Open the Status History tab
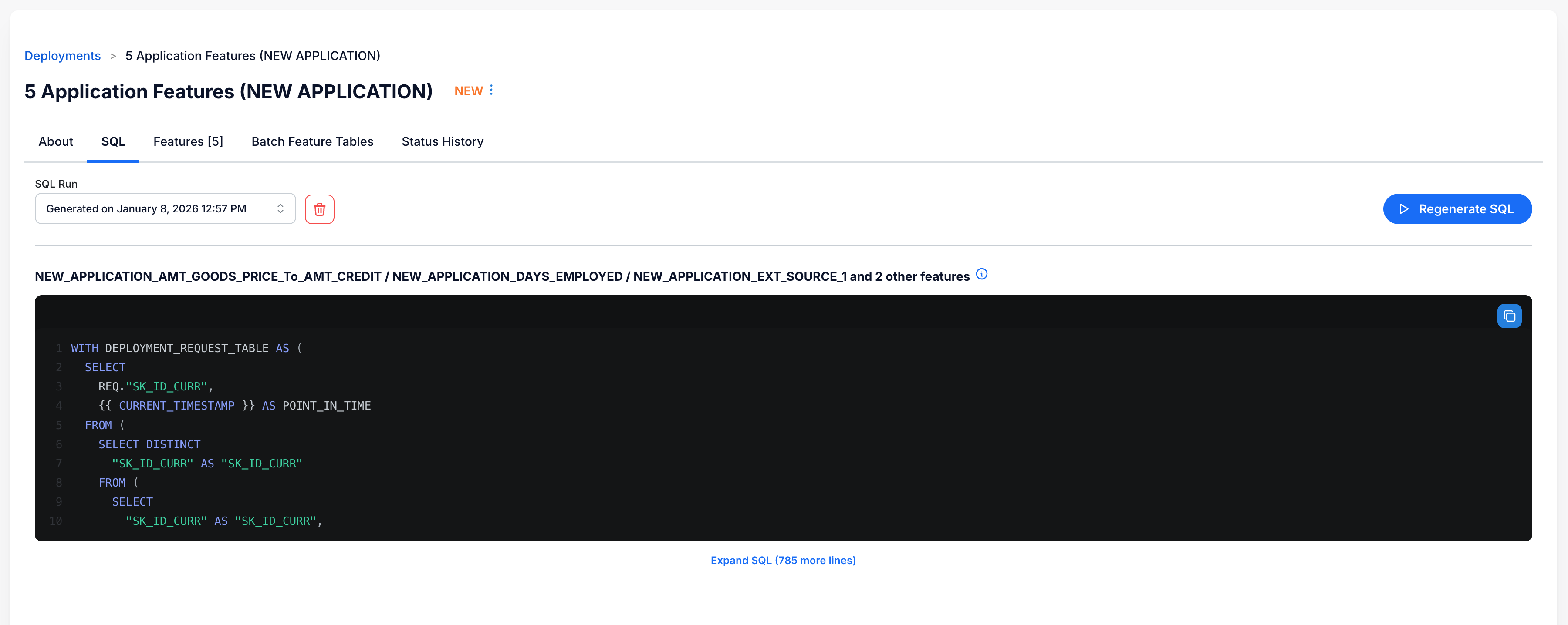 [442, 141]
